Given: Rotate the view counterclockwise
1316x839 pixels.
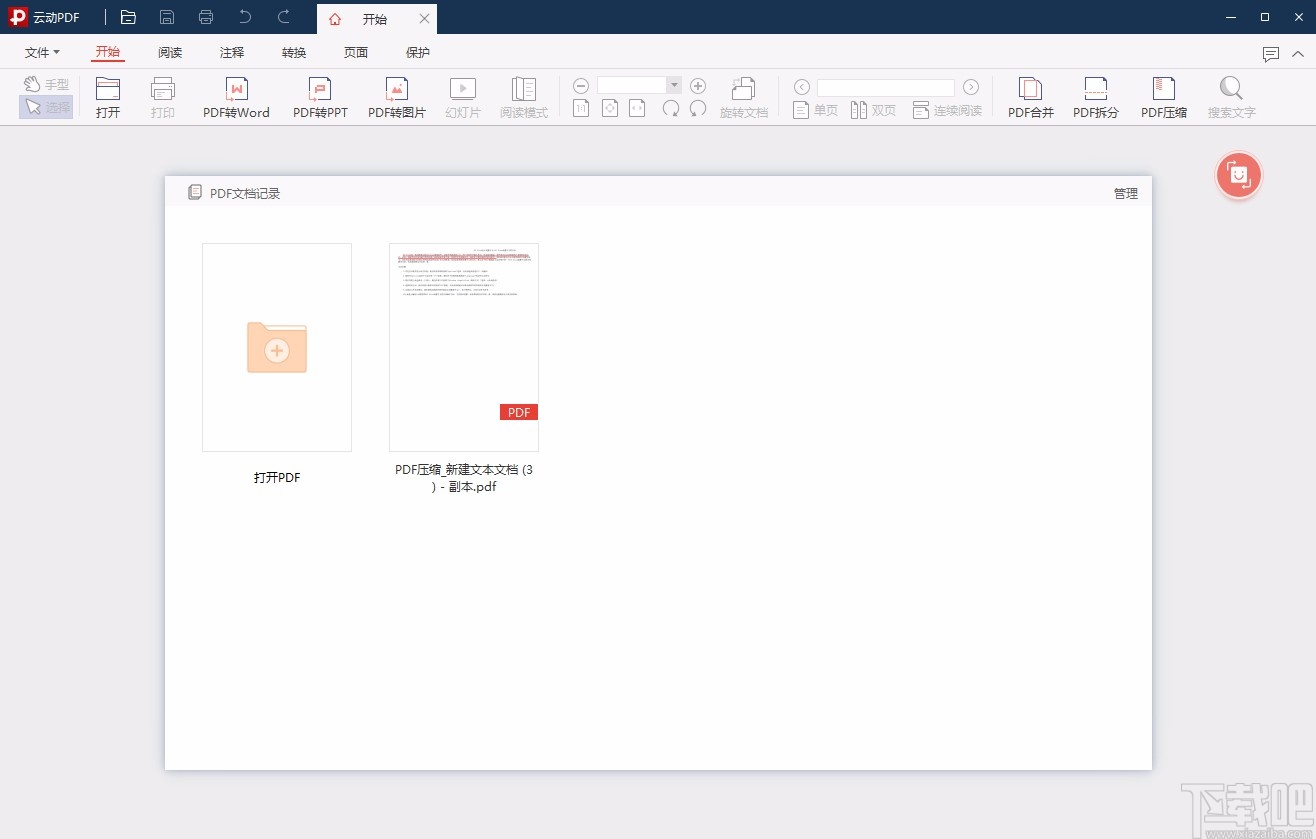Looking at the screenshot, I should (698, 108).
